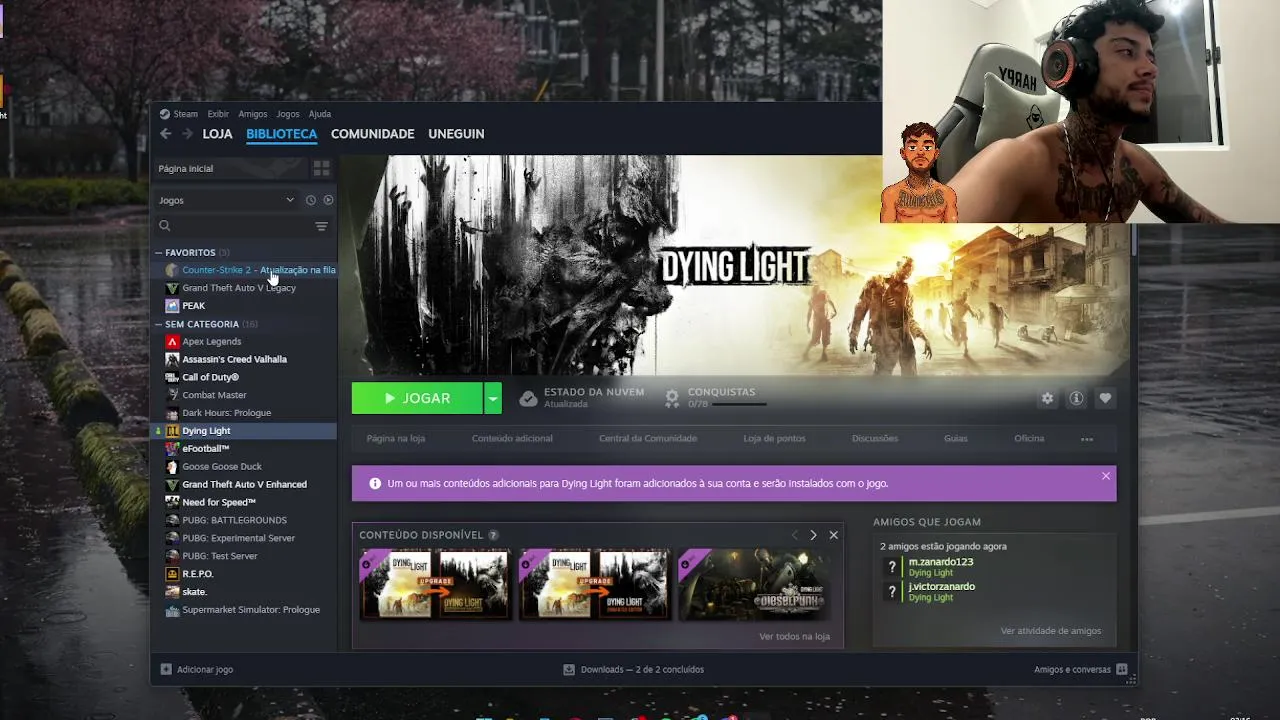Click the back navigation arrow
The width and height of the screenshot is (1280, 720).
[166, 134]
